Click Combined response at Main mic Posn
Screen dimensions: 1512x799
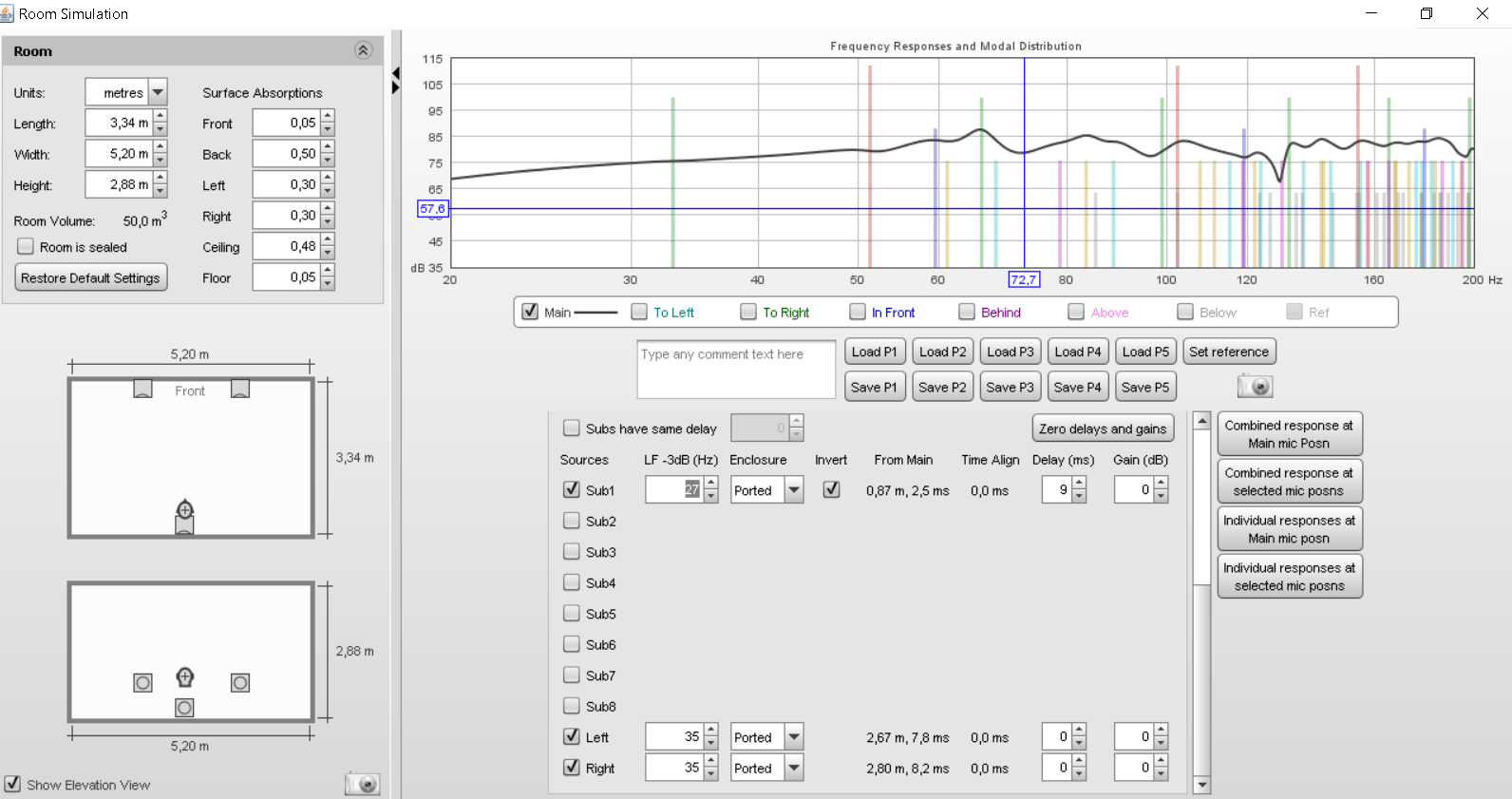pyautogui.click(x=1289, y=434)
